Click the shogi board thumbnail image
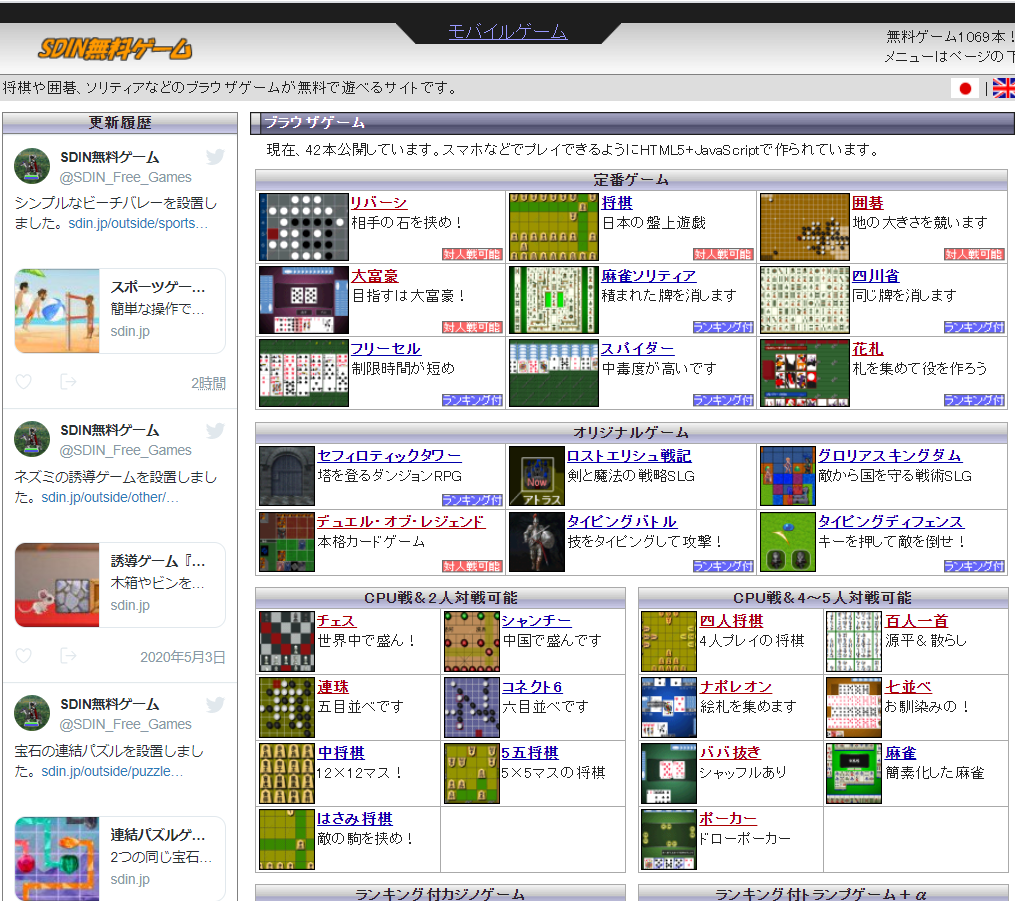 click(x=553, y=227)
